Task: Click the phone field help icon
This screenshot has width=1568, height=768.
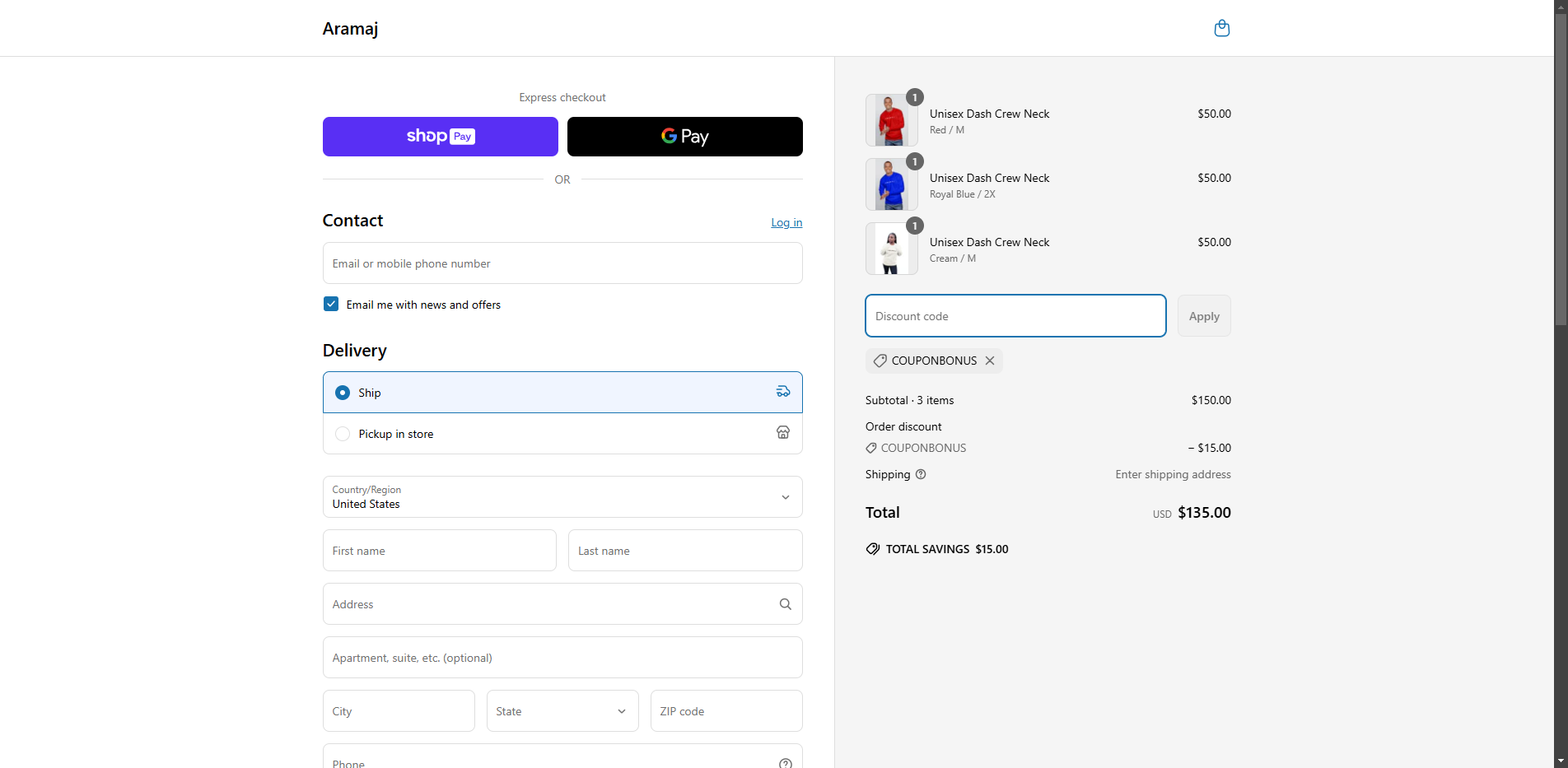Action: pyautogui.click(x=786, y=763)
